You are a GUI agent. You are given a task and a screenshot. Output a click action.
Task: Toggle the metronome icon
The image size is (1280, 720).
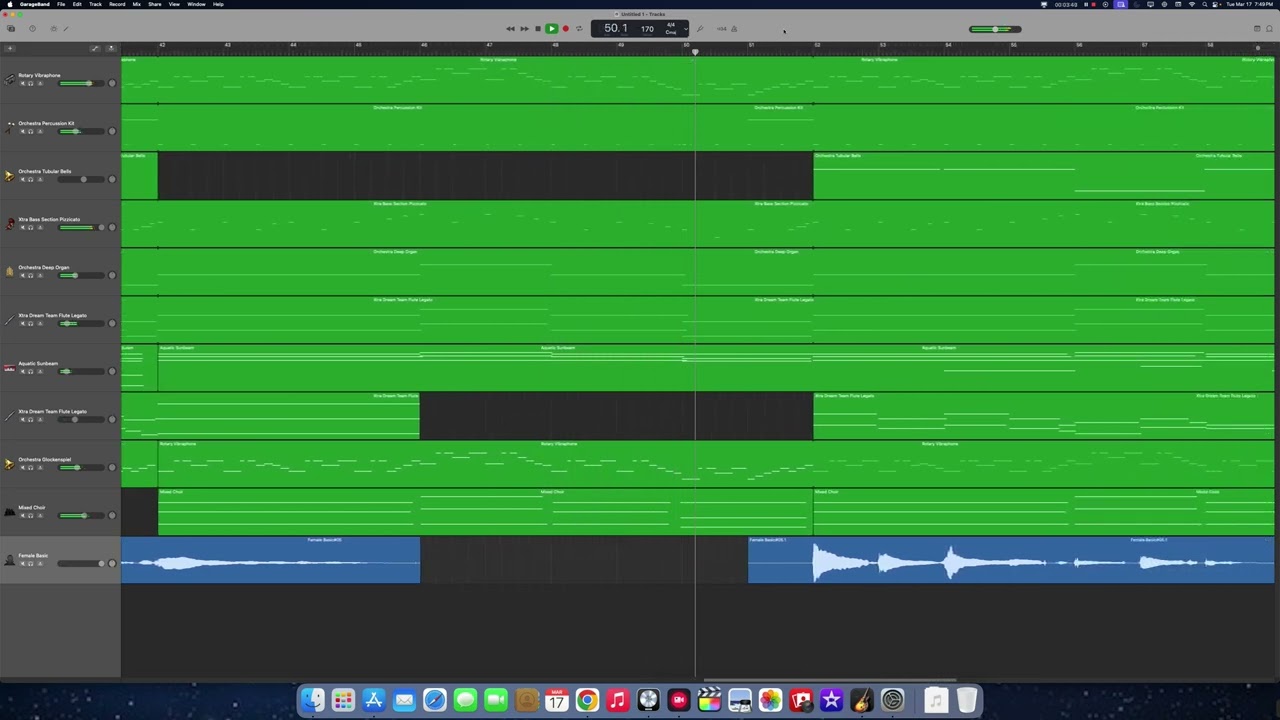[x=734, y=29]
